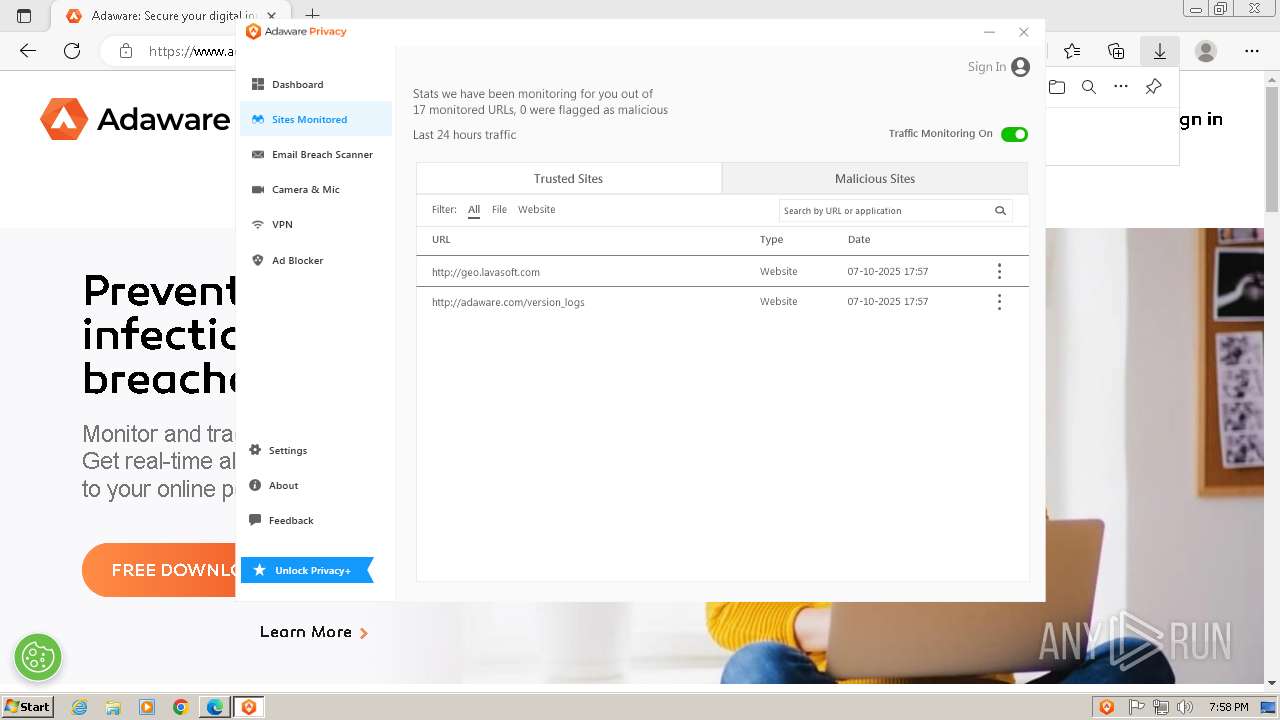
Task: Open the VPN section
Action: pos(315,224)
